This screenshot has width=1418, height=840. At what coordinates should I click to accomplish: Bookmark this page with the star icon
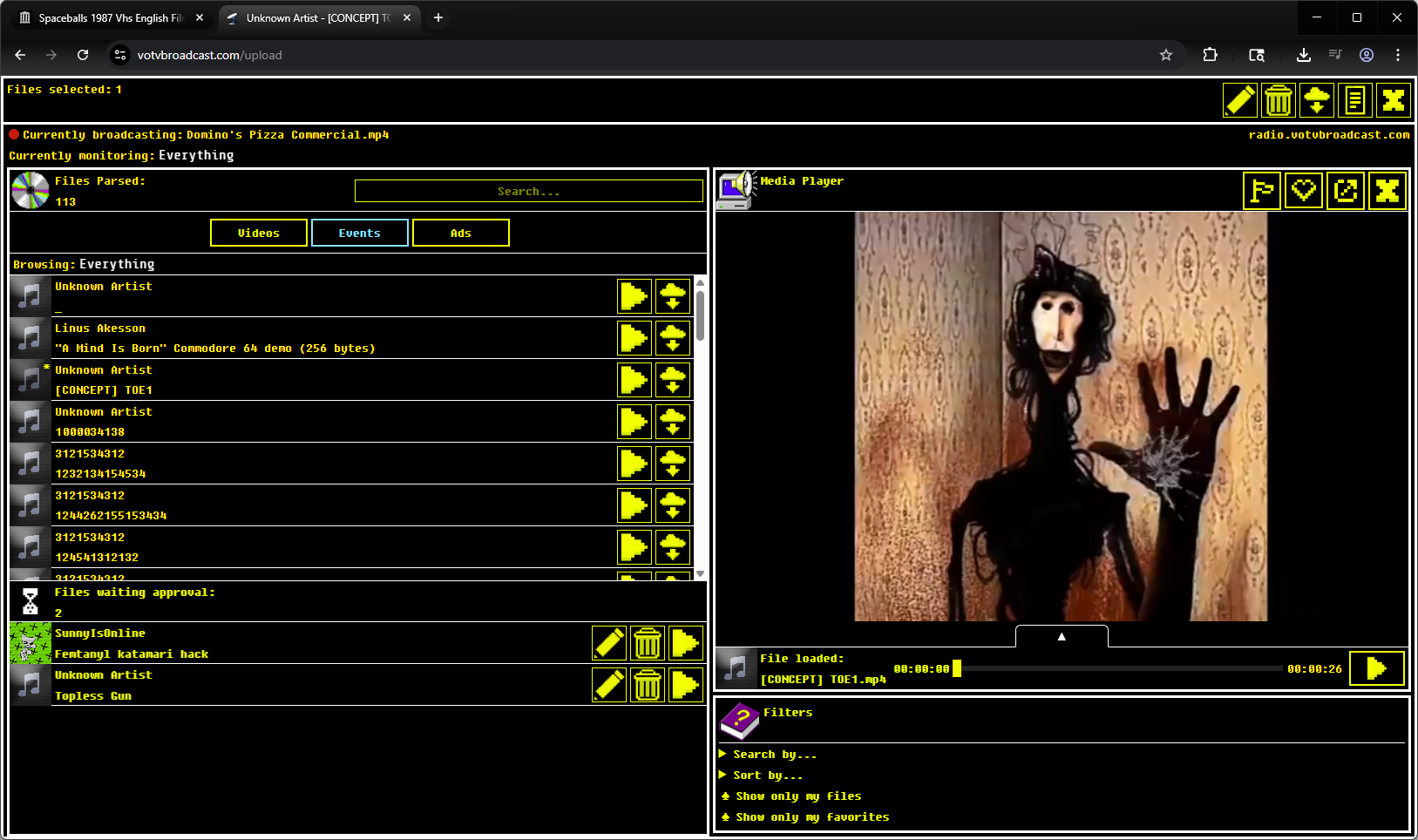pyautogui.click(x=1166, y=55)
